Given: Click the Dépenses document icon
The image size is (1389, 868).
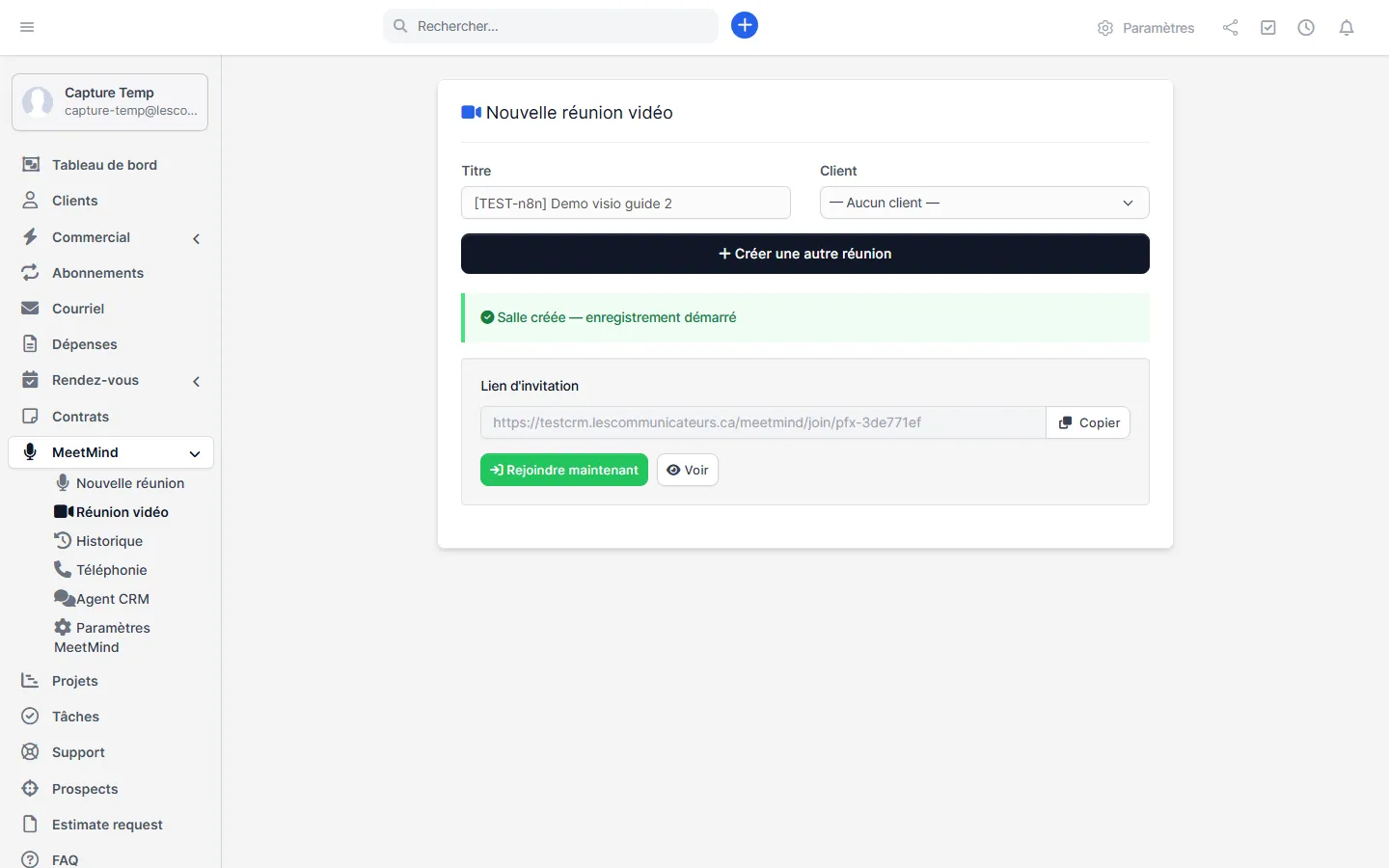Looking at the screenshot, I should tap(31, 344).
